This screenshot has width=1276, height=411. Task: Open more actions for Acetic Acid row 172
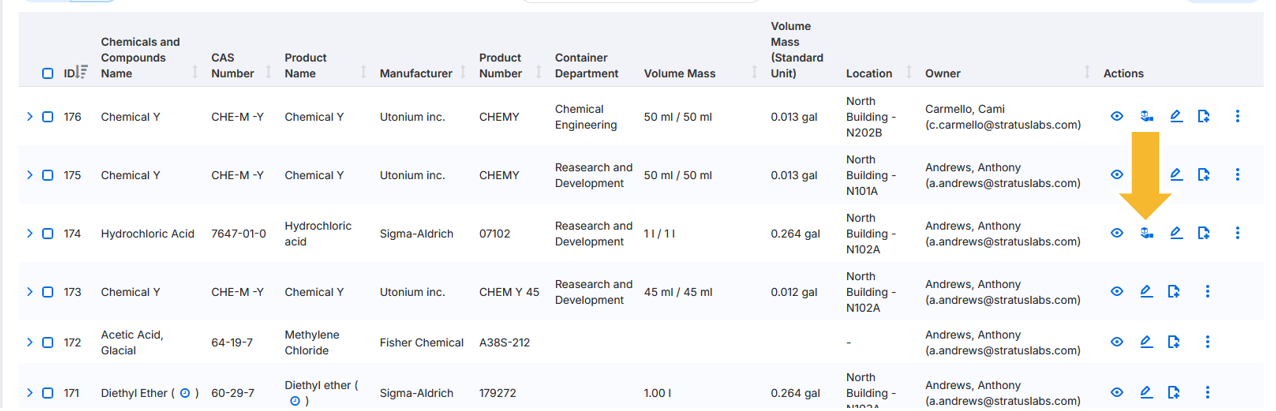1207,342
